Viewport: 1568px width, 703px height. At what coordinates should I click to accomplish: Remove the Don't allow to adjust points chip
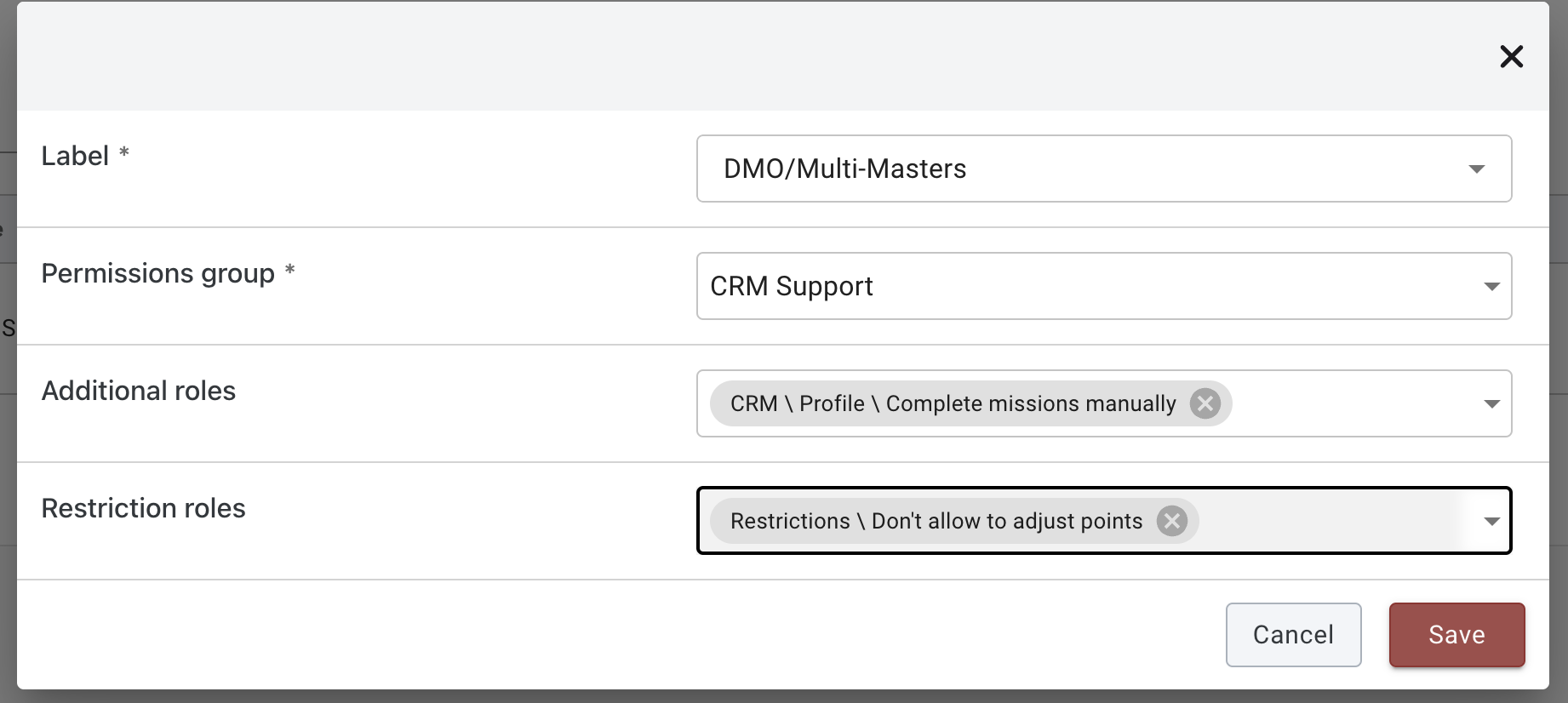1171,521
